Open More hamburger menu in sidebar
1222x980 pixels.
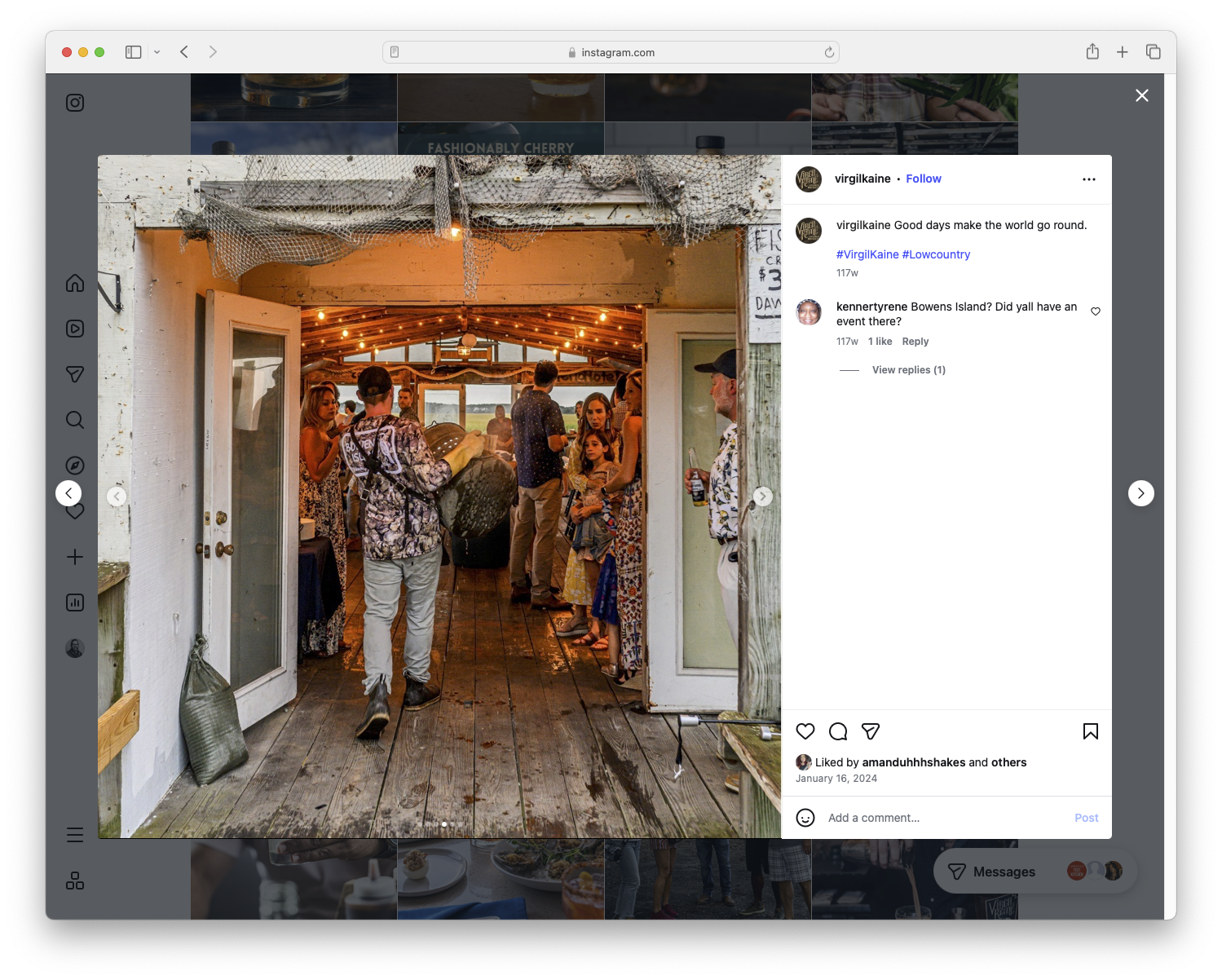click(75, 835)
